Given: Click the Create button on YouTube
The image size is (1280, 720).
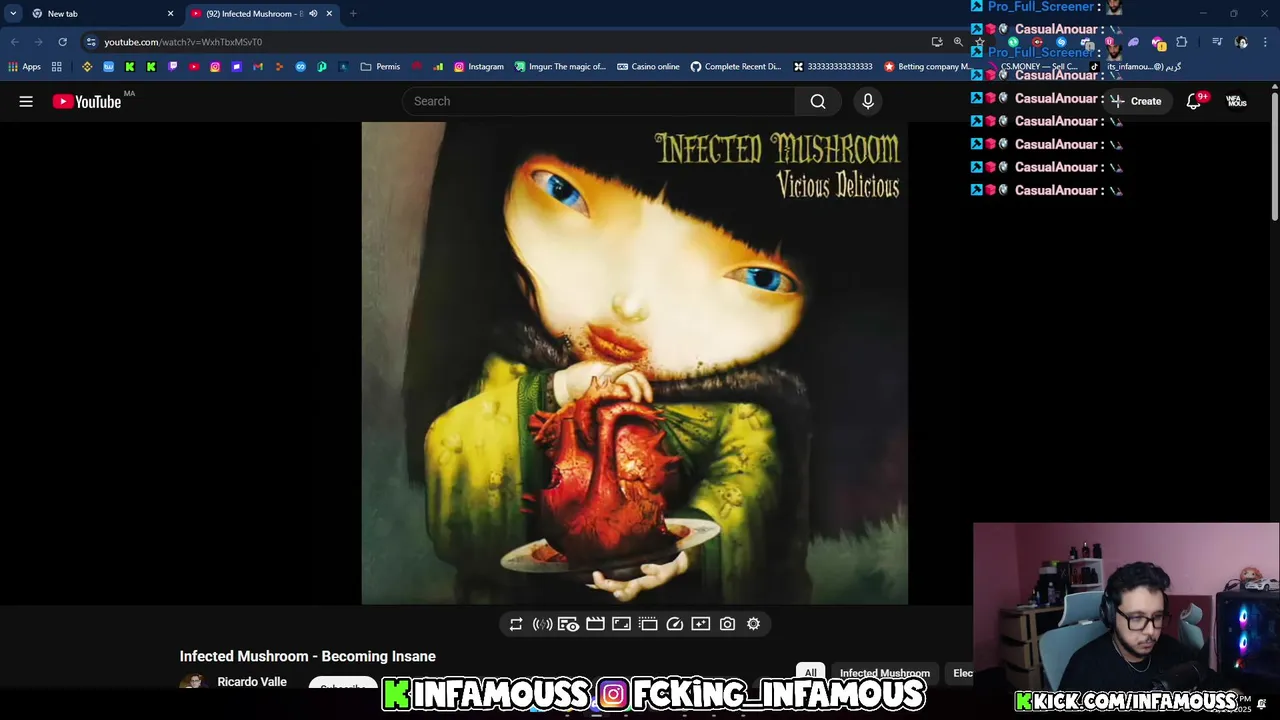Looking at the screenshot, I should tap(1136, 101).
